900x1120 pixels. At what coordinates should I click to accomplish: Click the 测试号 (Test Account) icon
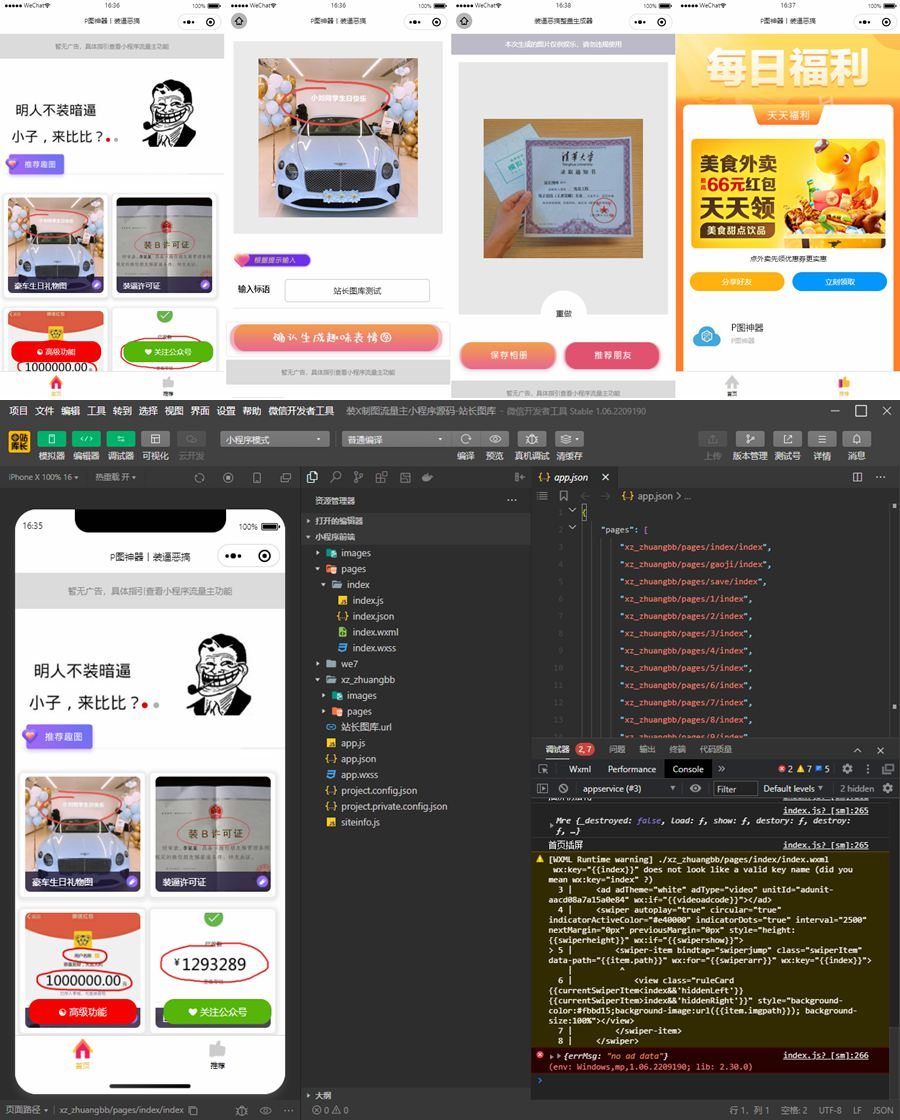coord(788,438)
